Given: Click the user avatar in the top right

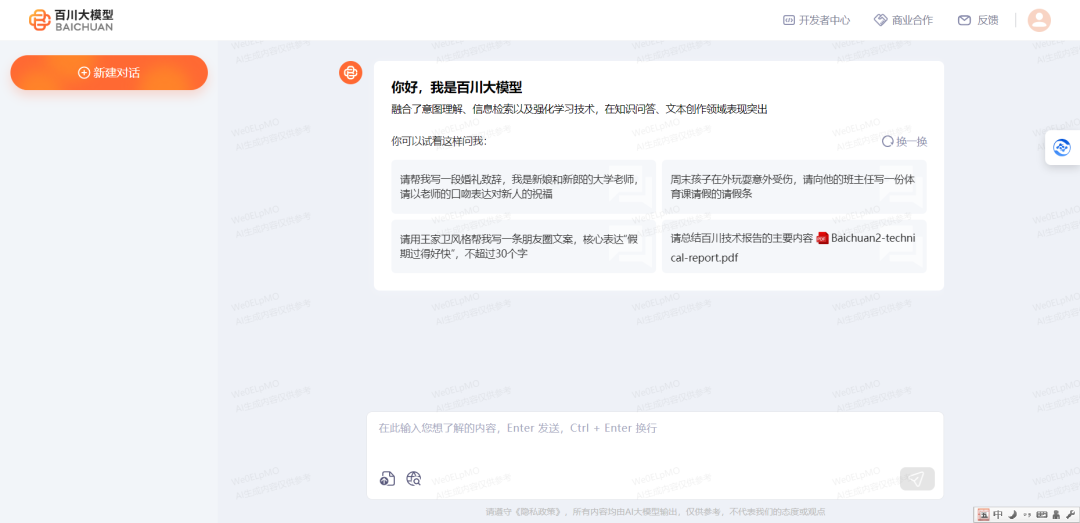Looking at the screenshot, I should [x=1039, y=20].
